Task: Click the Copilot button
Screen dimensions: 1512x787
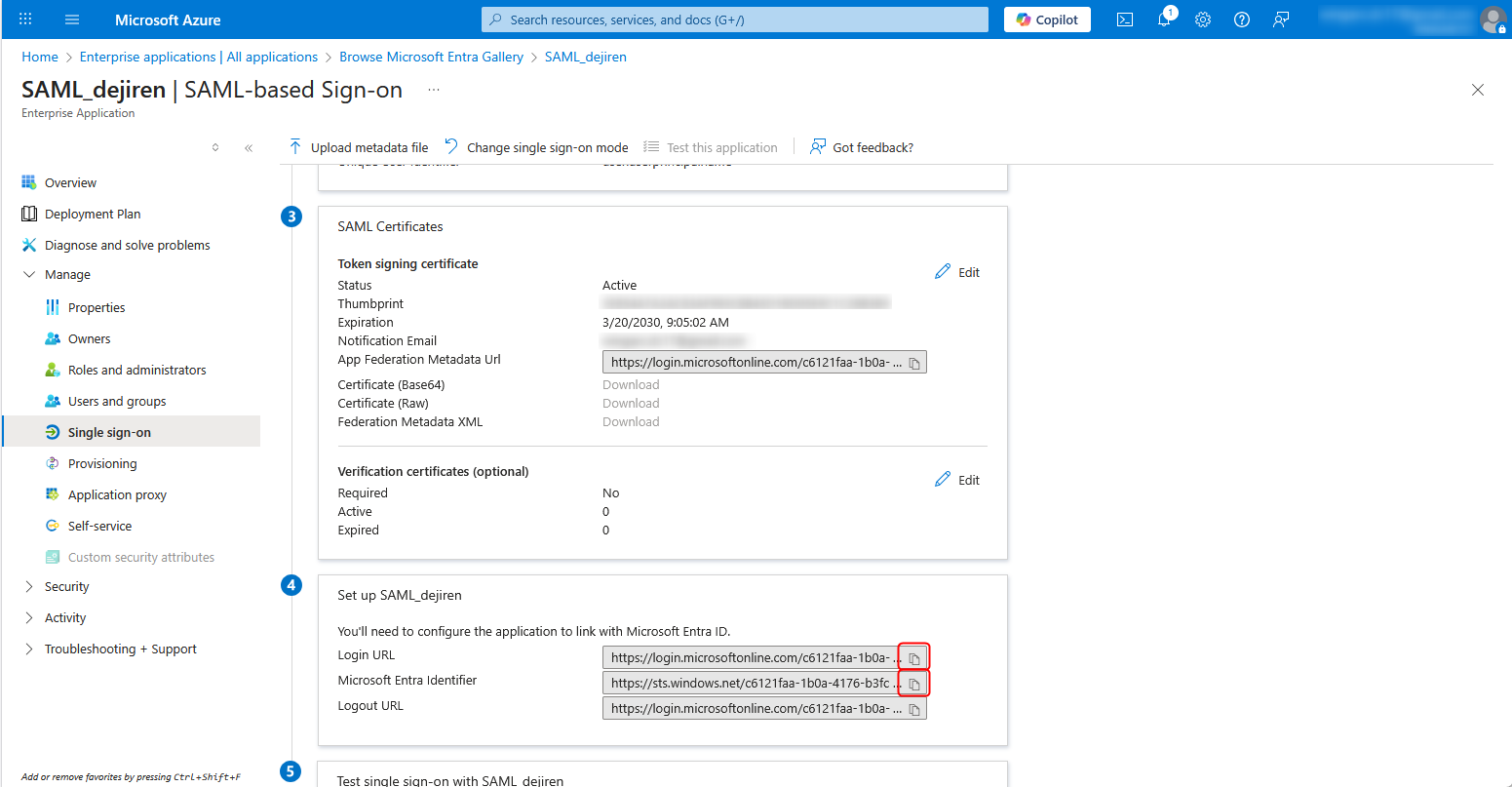Action: 1047,20
